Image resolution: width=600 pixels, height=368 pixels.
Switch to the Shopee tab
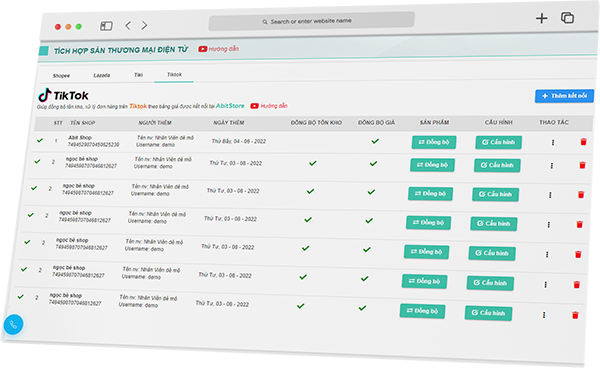tap(61, 76)
